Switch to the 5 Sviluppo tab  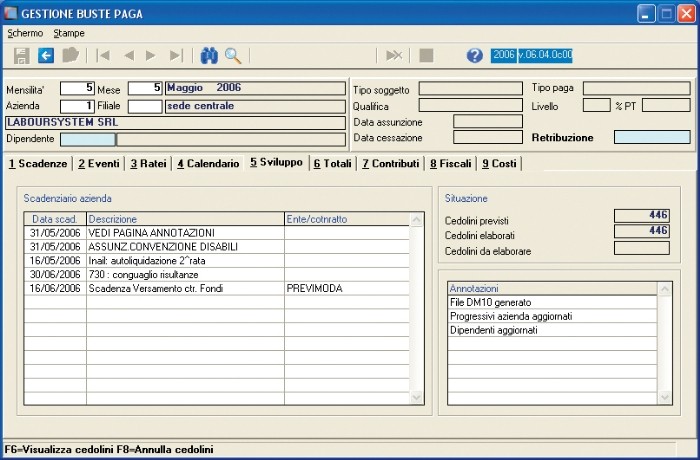276,163
